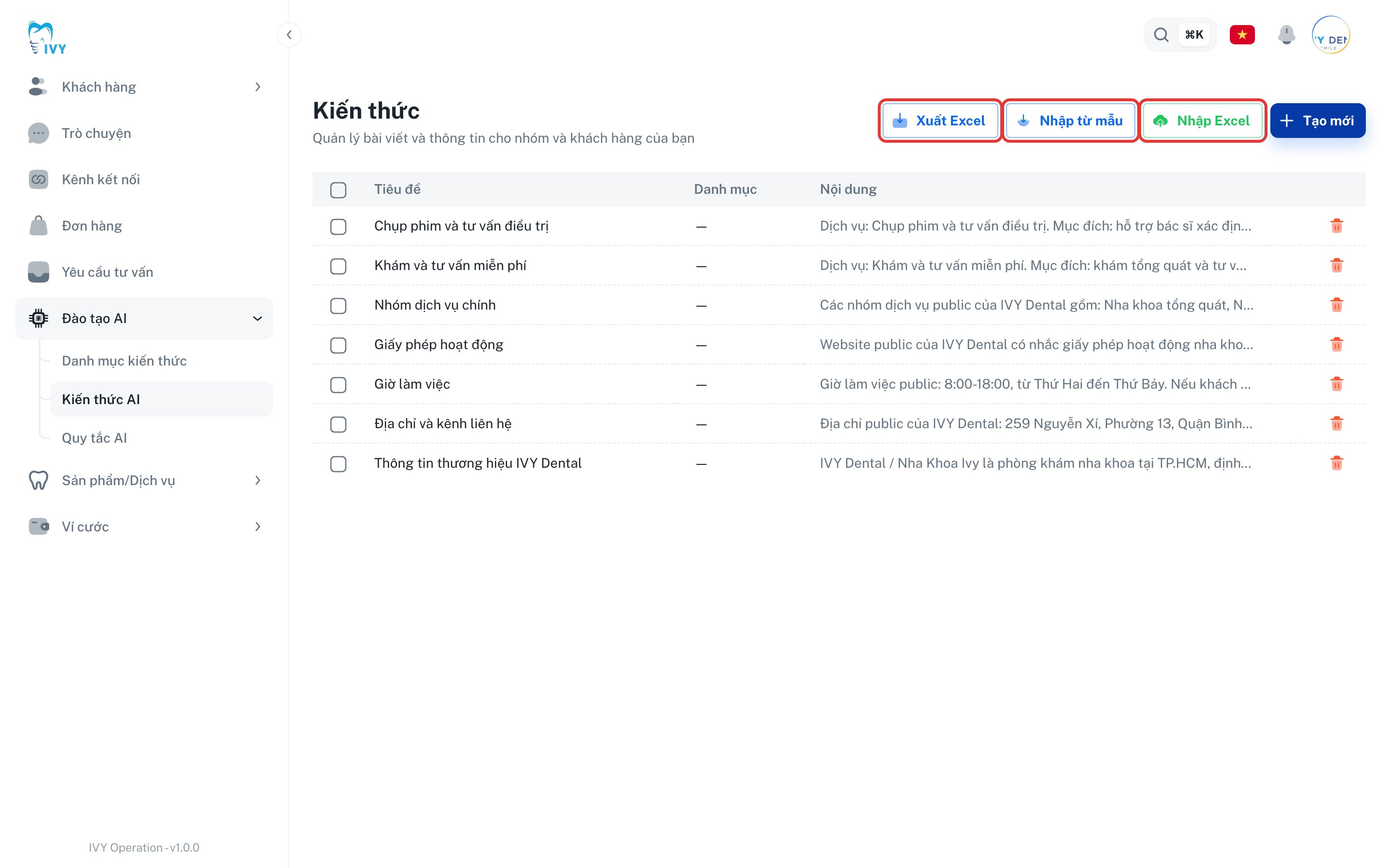Image resolution: width=1389 pixels, height=868 pixels.
Task: Click content starting 'Giờ làm việc public: 8:00-18:00'
Action: tap(1035, 384)
